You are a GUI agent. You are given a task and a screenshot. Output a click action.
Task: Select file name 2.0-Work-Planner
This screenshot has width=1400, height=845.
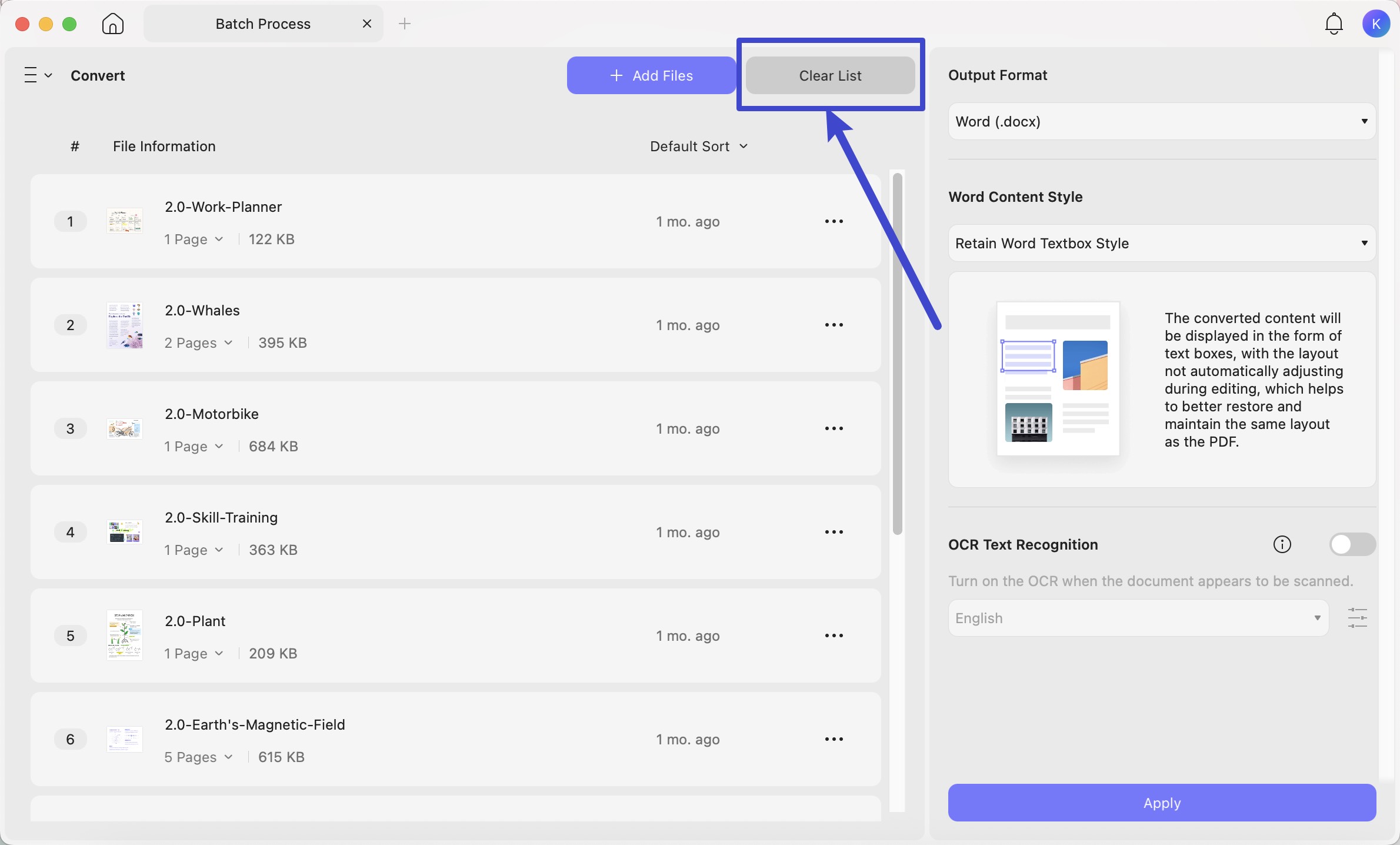[223, 207]
